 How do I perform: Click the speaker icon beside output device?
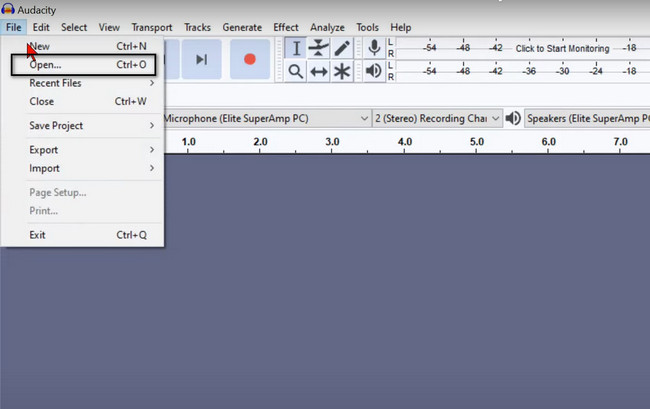pyautogui.click(x=513, y=119)
